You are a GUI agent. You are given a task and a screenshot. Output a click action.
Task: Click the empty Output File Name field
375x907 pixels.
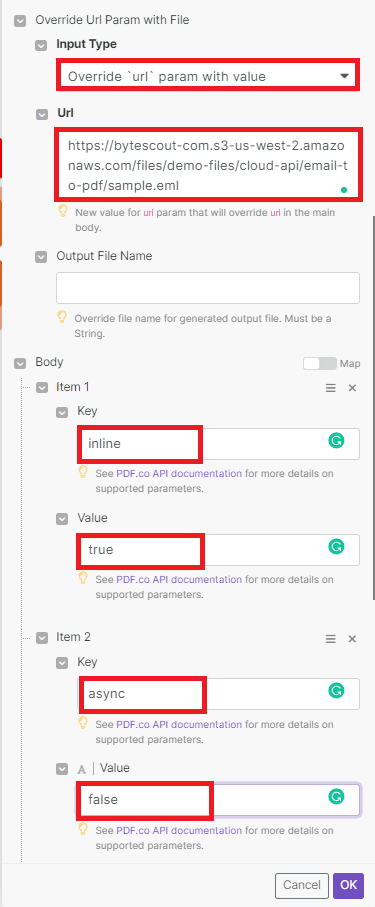click(x=208, y=287)
